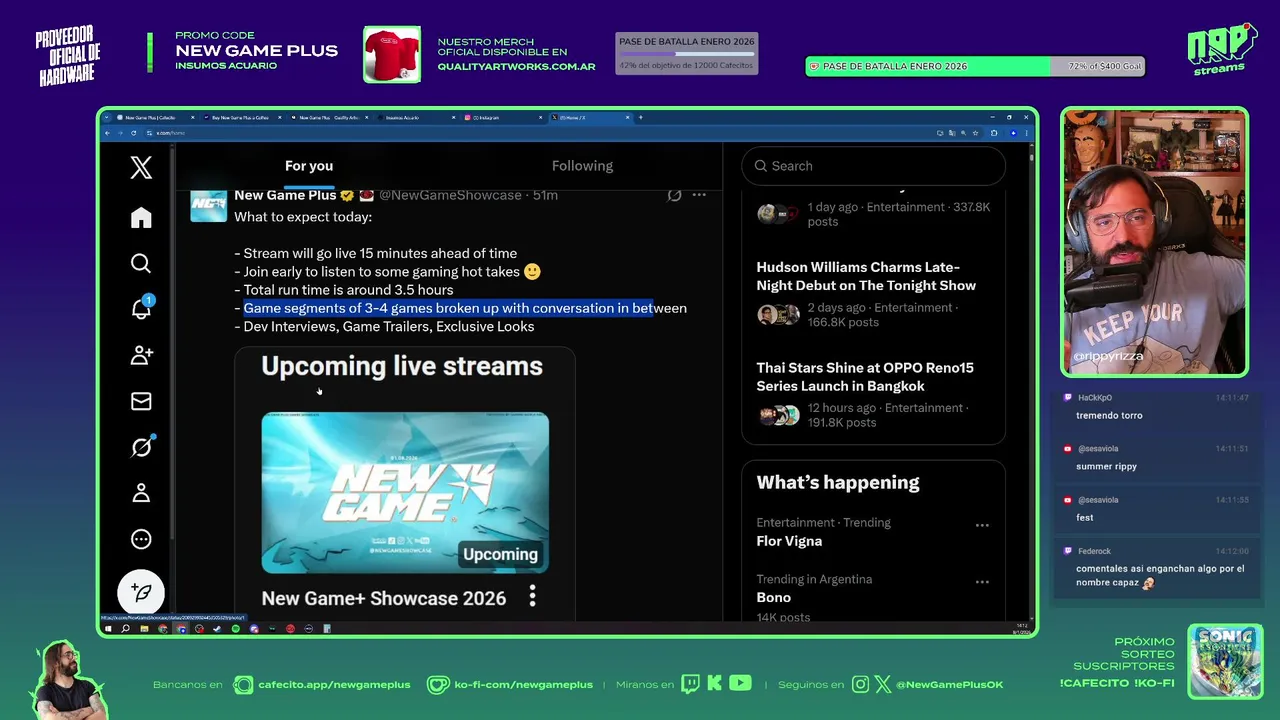
Task: Click the 51m post timestamp
Action: pos(545,196)
